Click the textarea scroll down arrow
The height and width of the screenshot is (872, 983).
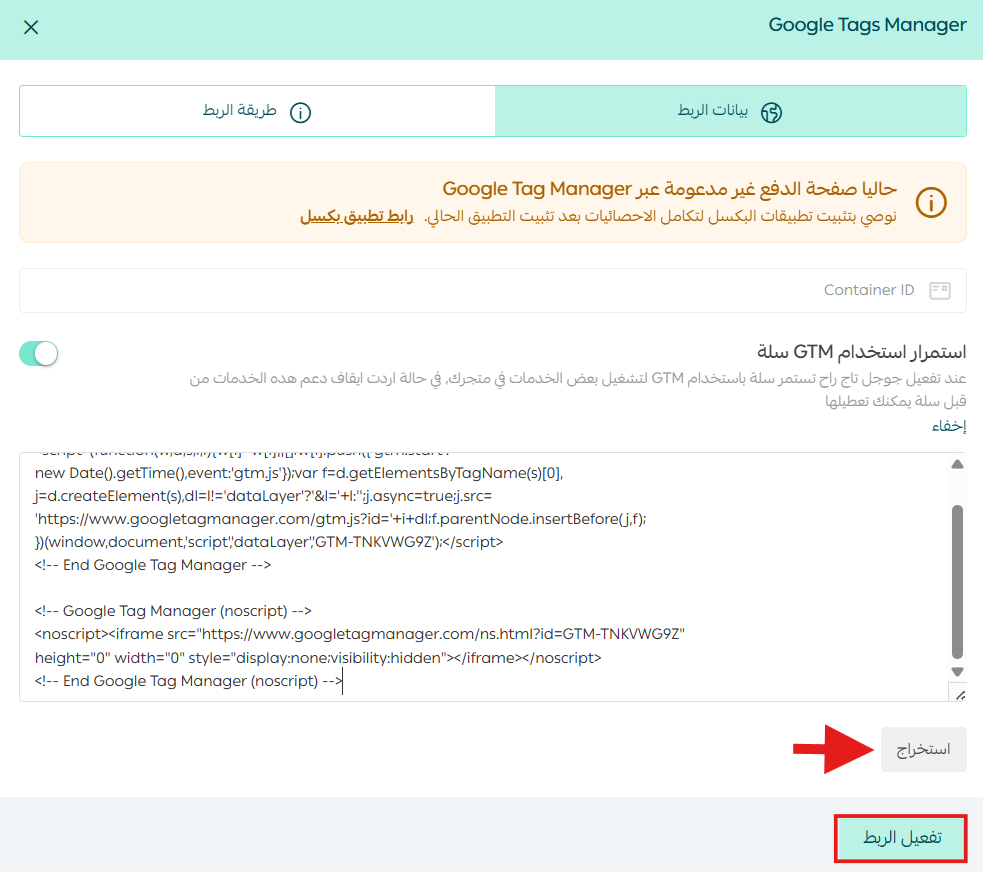[x=957, y=671]
